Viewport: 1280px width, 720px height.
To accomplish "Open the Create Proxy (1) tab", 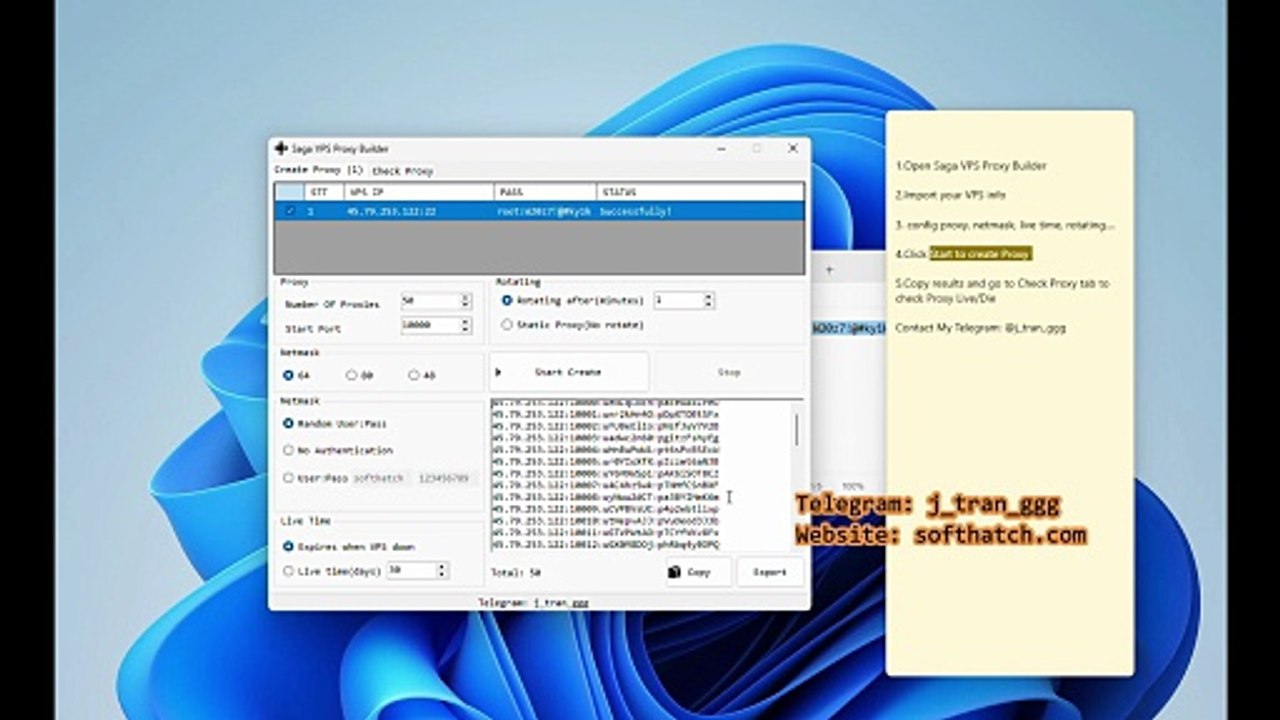I will (x=319, y=170).
